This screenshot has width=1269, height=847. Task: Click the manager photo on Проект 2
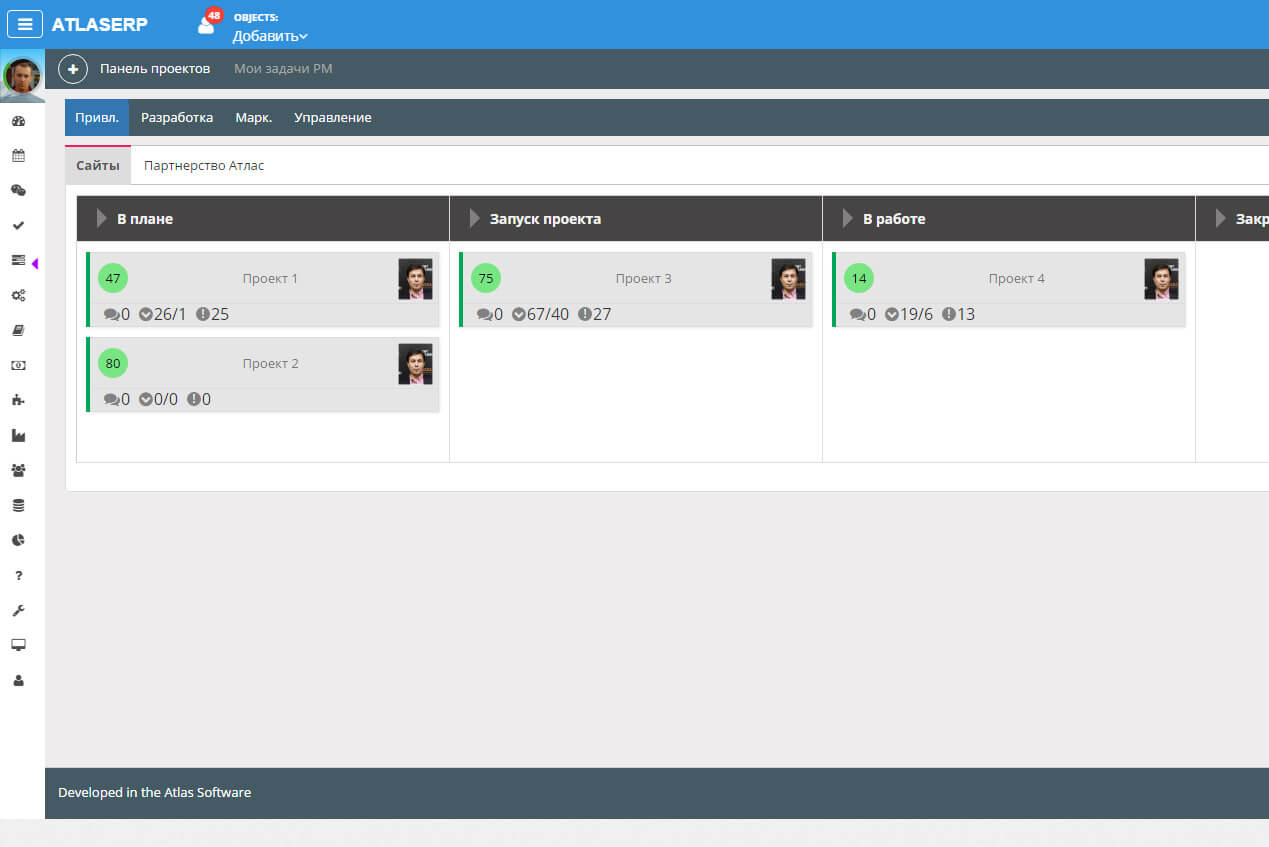tap(415, 364)
